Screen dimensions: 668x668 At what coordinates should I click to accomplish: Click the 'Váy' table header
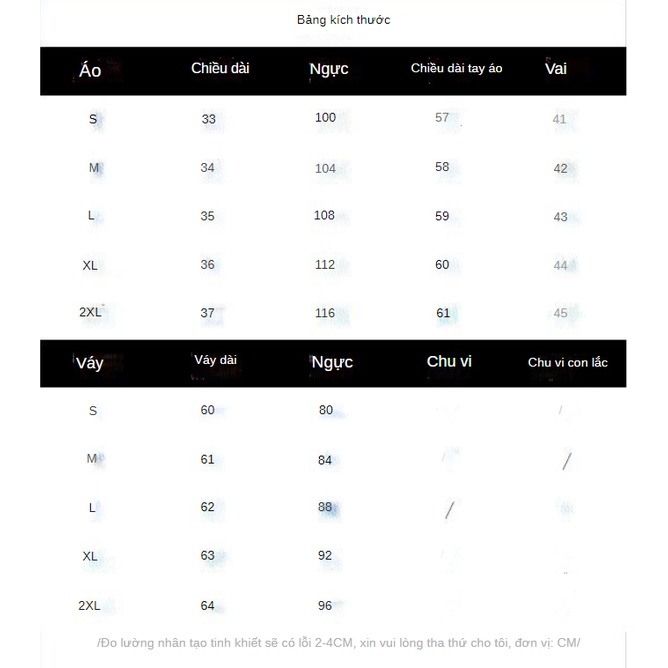point(89,364)
